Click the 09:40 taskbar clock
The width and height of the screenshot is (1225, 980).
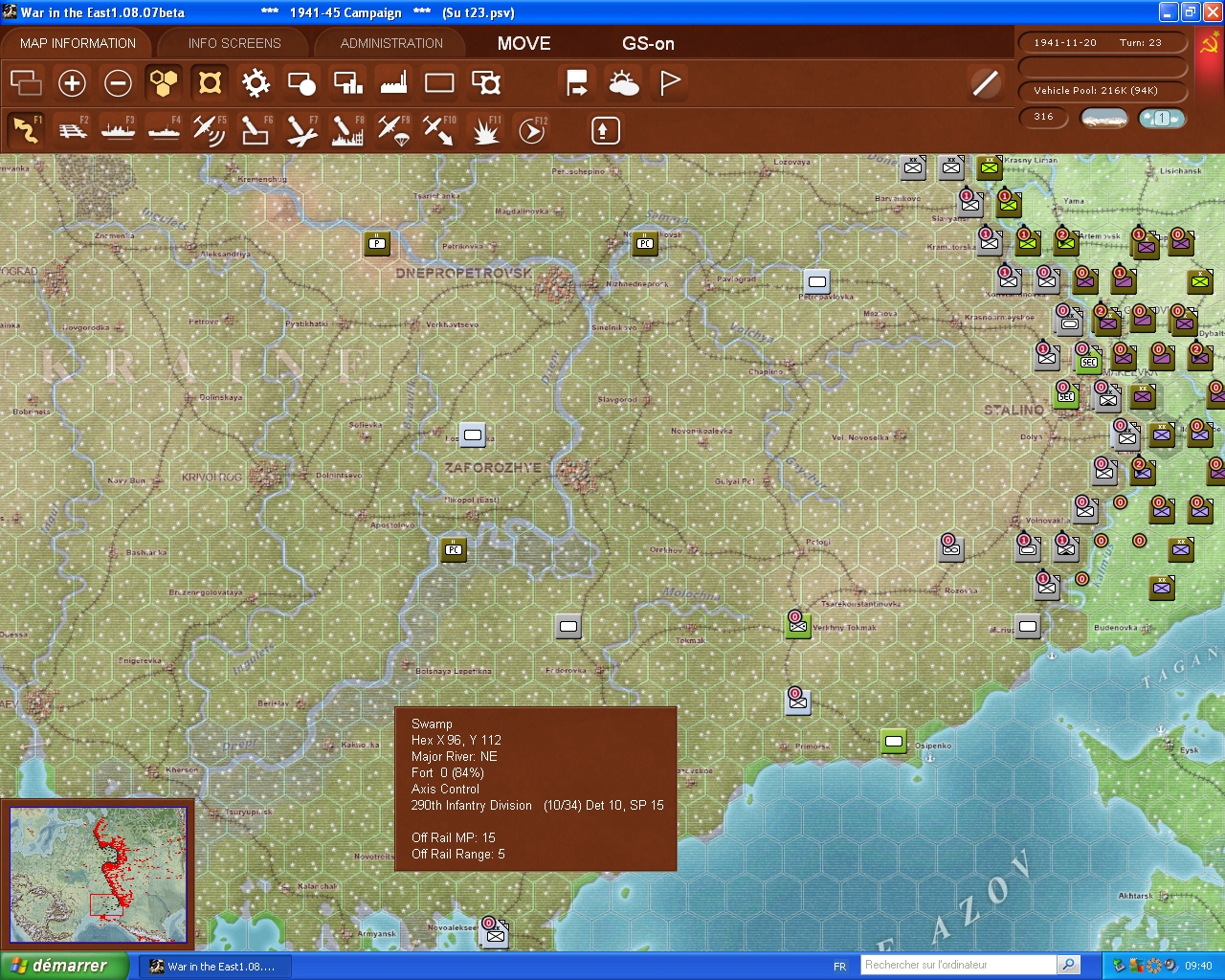tap(1198, 967)
